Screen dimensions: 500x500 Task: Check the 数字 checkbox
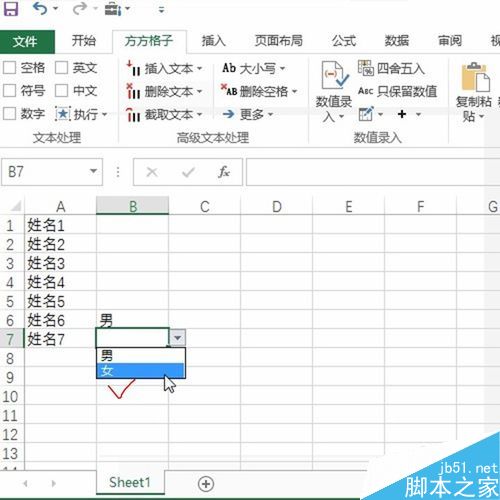(9, 113)
